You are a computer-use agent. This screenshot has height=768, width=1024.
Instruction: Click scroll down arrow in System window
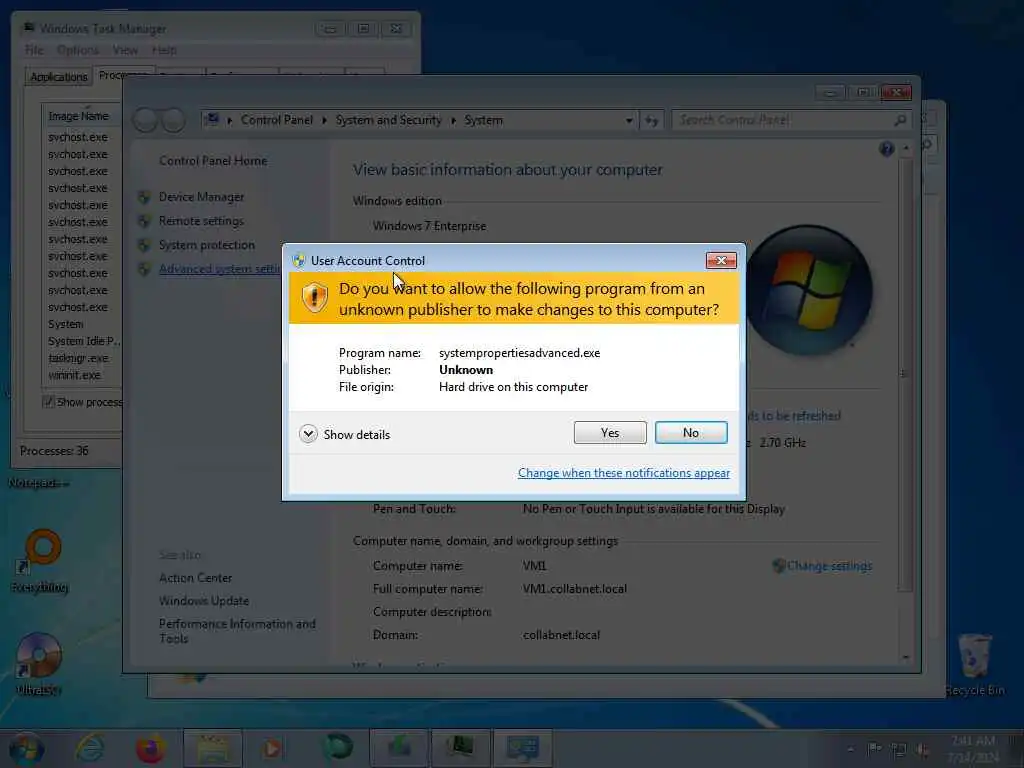point(906,657)
